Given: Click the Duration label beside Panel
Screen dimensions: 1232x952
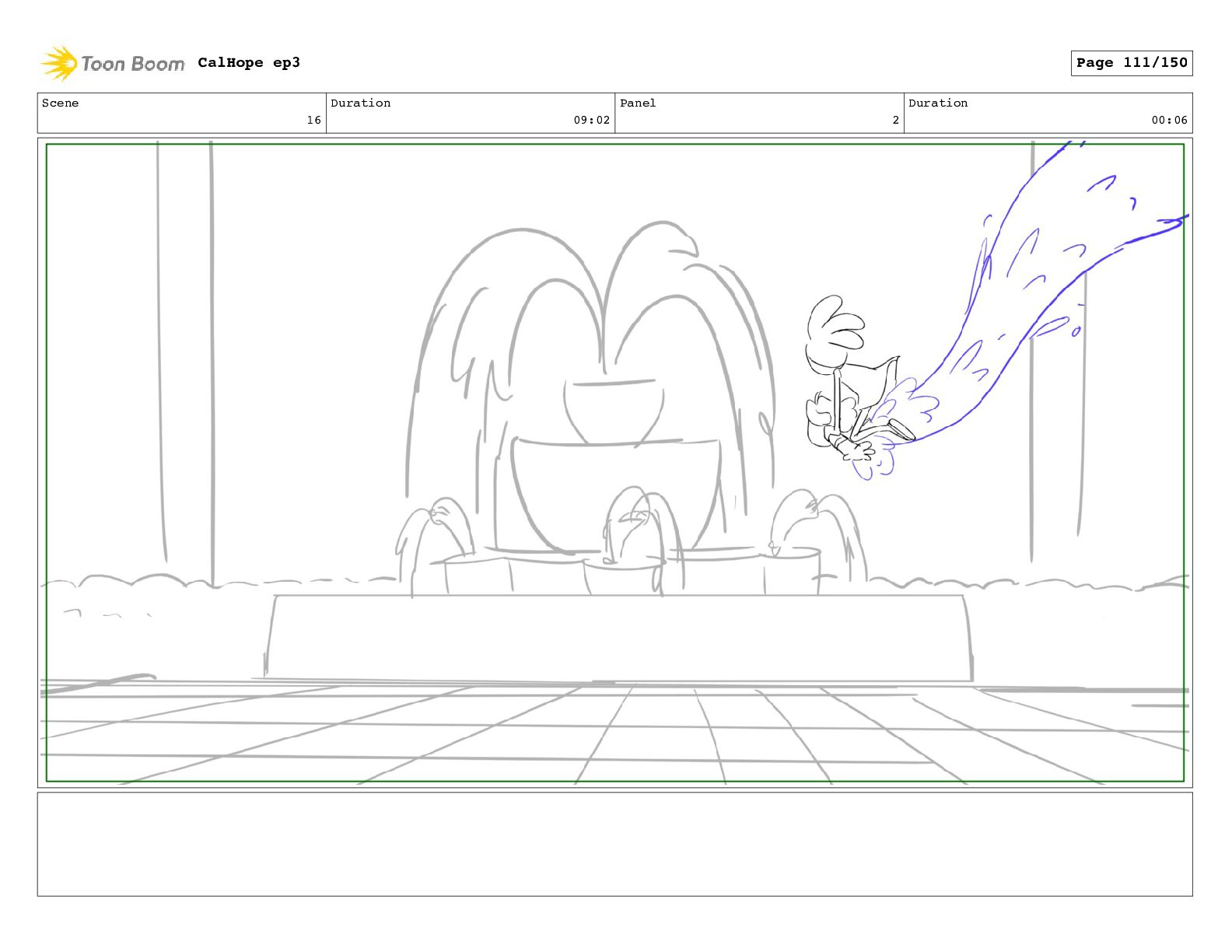Looking at the screenshot, I should [x=938, y=103].
